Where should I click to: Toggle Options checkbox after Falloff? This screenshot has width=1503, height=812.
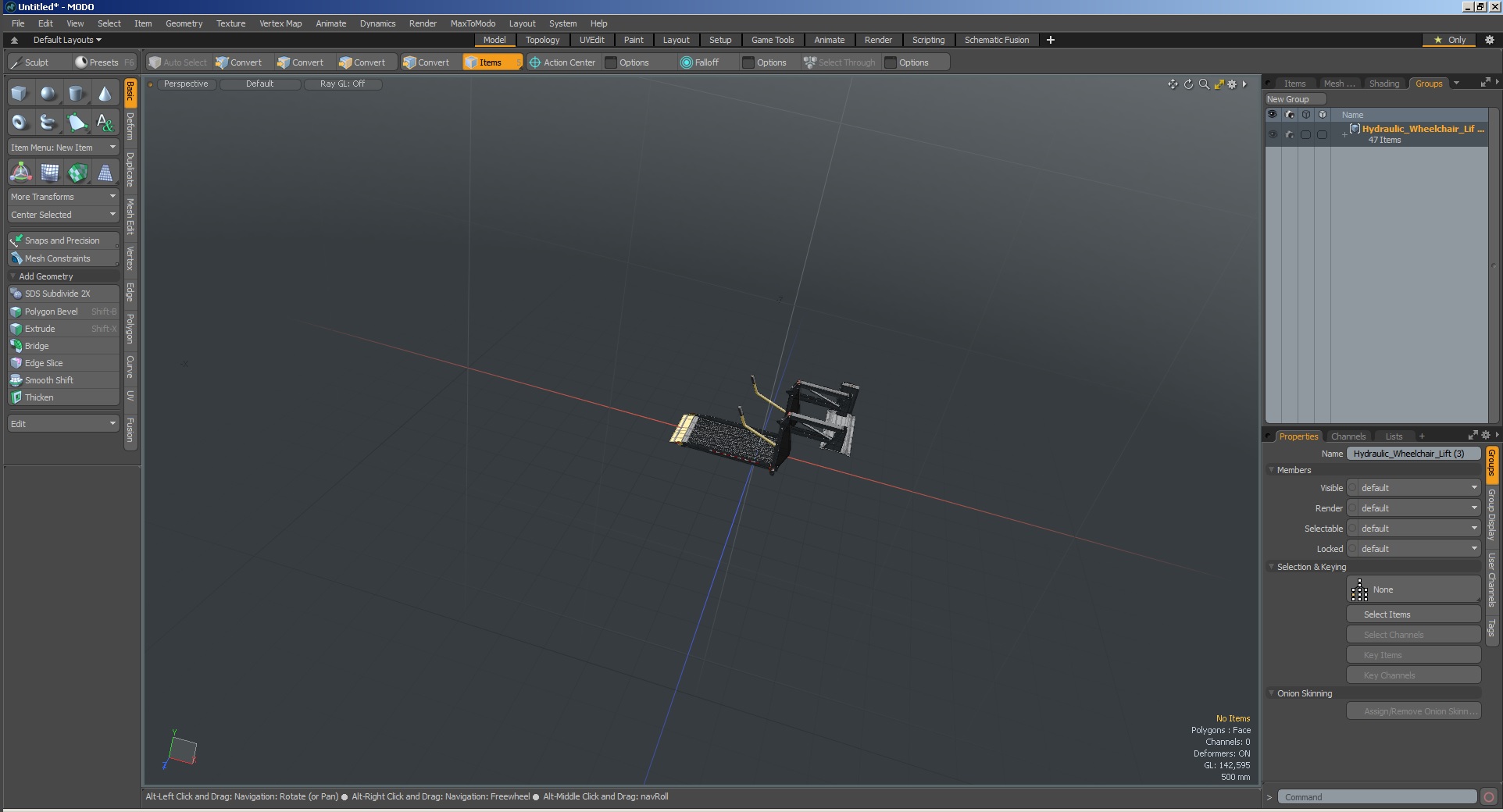[x=748, y=62]
